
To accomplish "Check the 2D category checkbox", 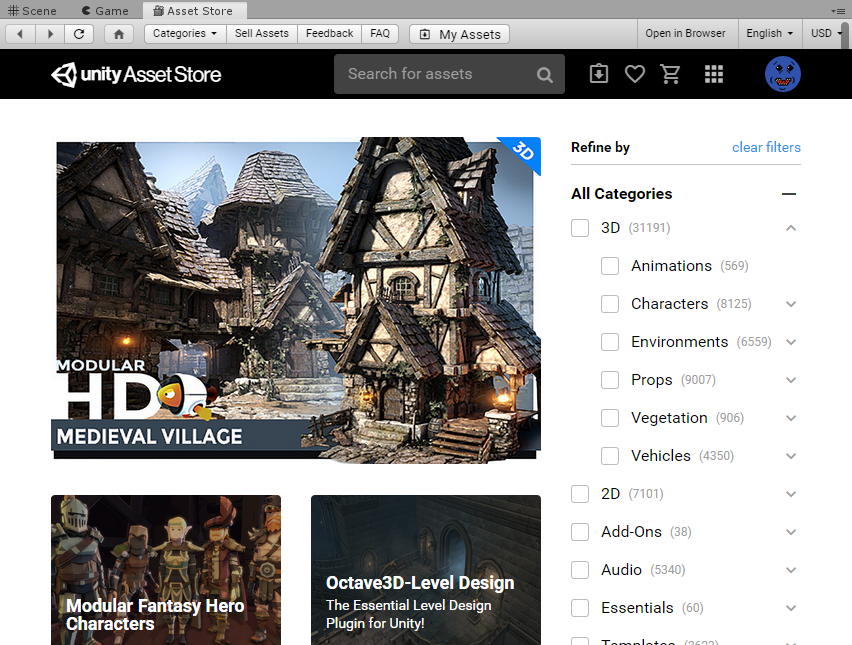I will pos(580,494).
